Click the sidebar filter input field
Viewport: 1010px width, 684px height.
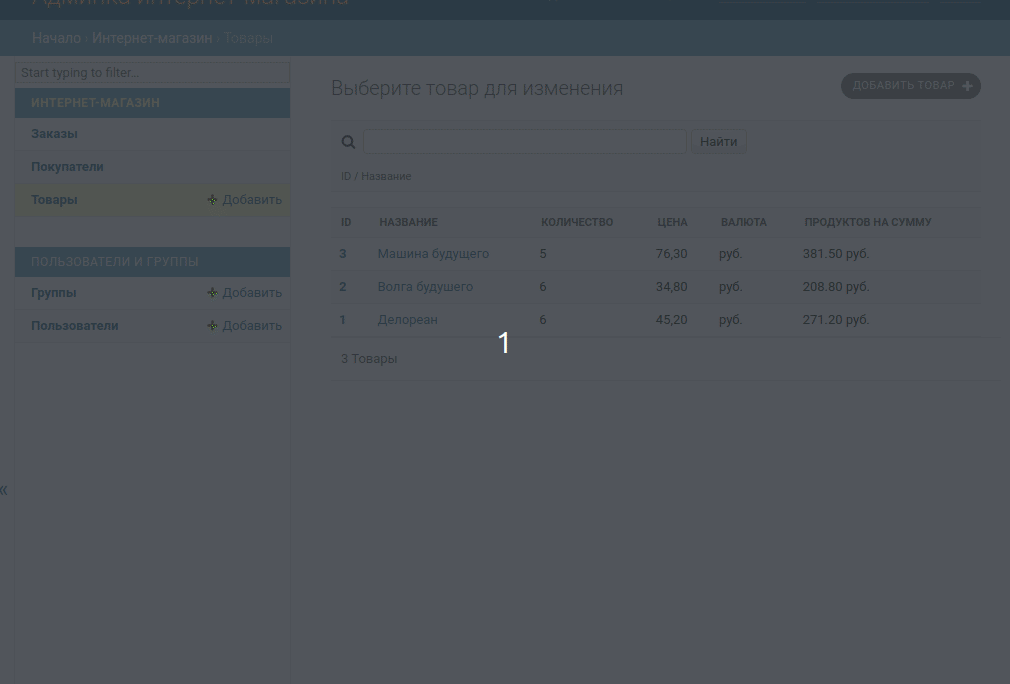152,72
